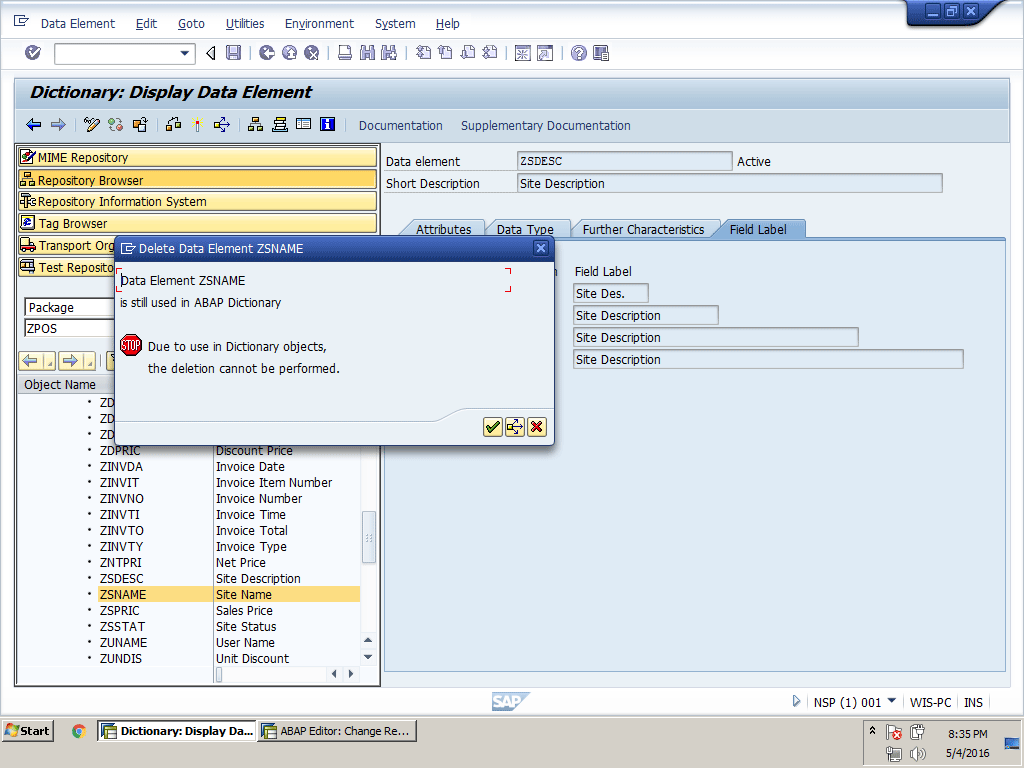
Task: Open the command field dropdown arrow
Action: tap(185, 53)
